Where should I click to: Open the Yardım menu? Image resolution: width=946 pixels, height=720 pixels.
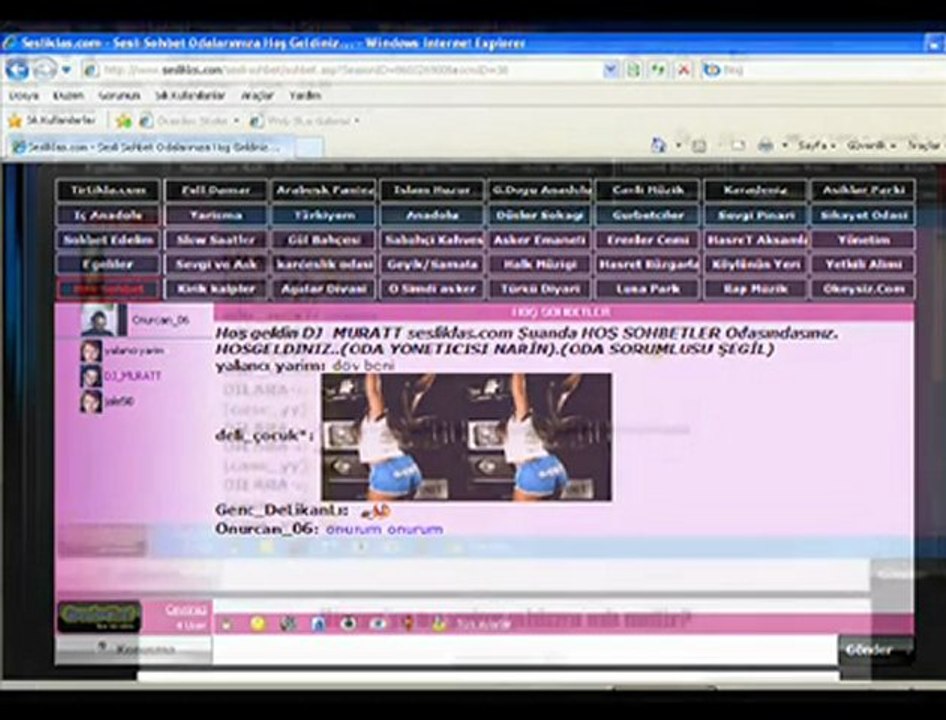click(x=305, y=95)
